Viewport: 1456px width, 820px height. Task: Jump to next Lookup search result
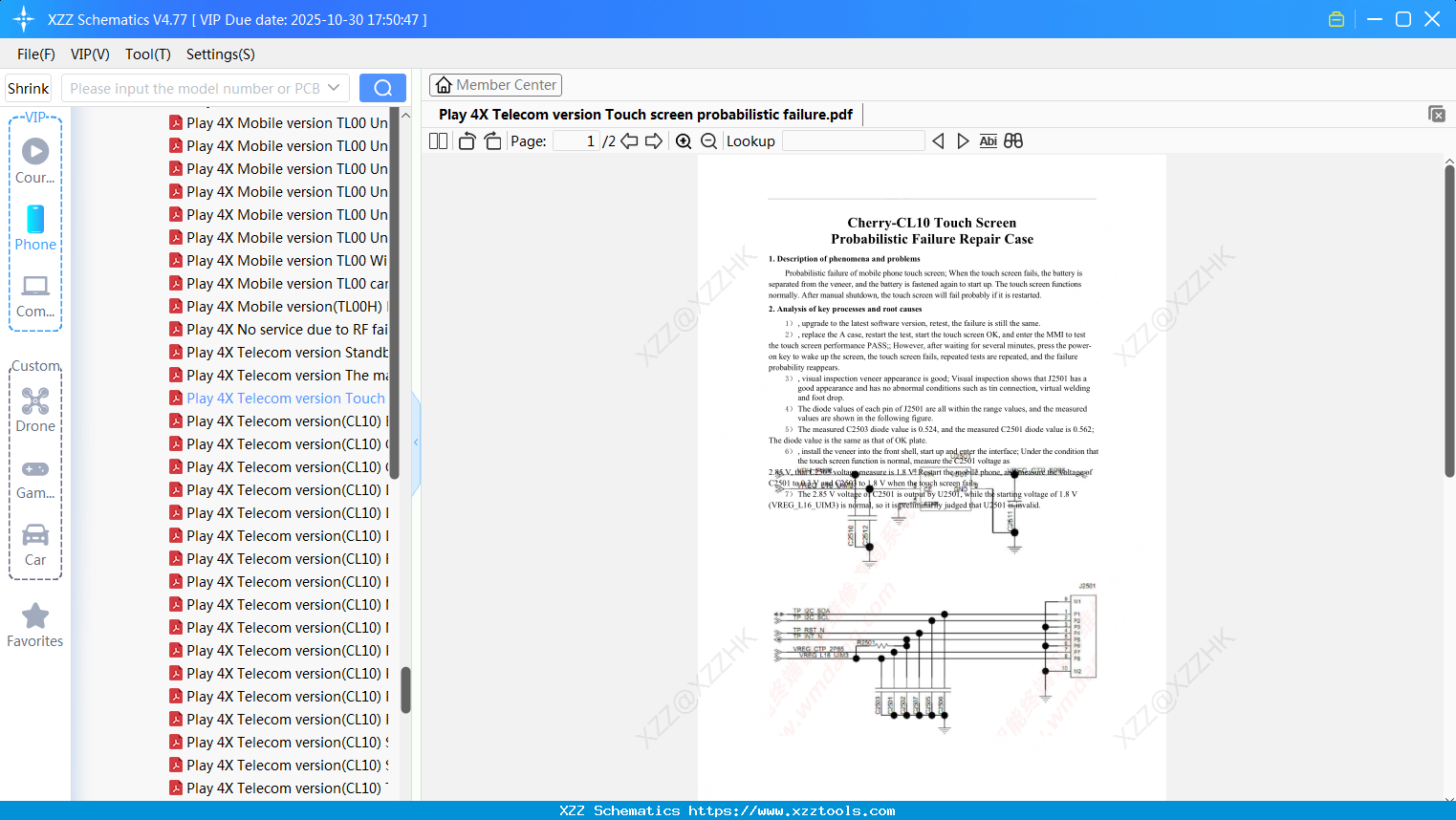point(963,141)
